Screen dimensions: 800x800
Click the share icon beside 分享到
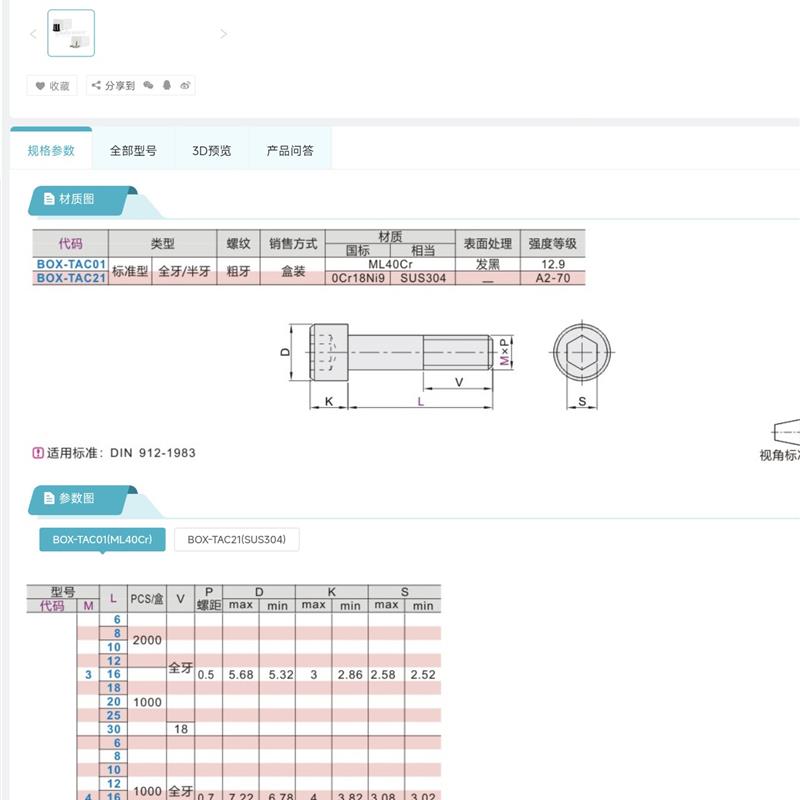point(97,86)
